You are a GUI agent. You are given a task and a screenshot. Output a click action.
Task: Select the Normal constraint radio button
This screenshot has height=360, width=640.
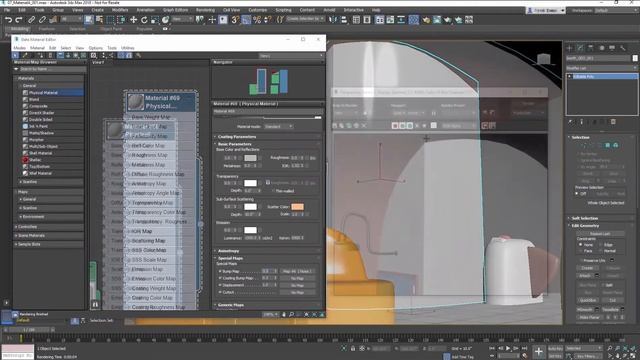tap(601, 251)
